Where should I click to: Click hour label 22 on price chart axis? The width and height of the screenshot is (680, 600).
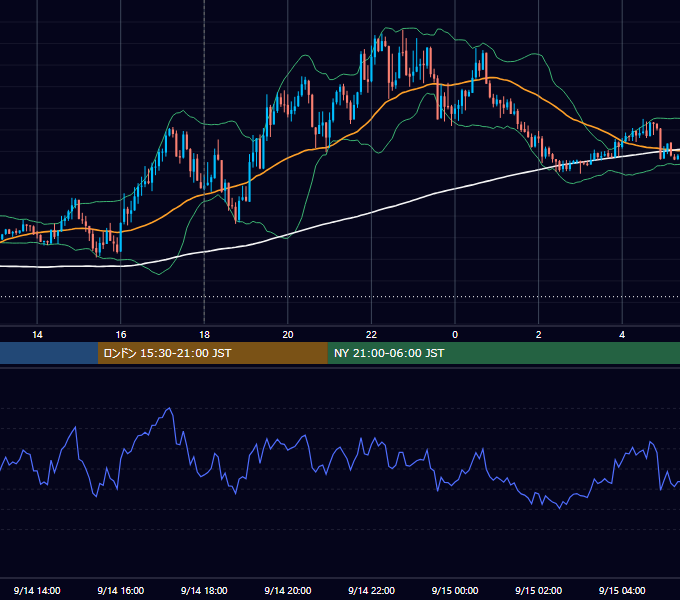coord(371,335)
